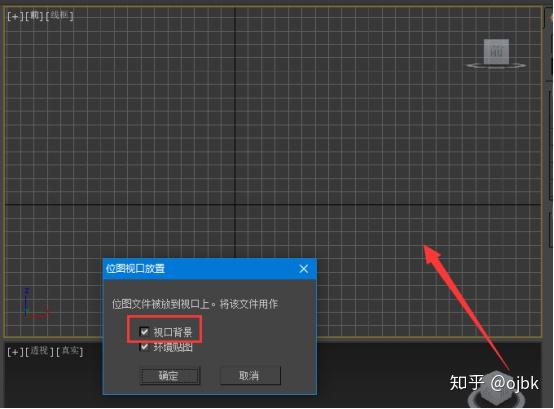This screenshot has width=554, height=409.
Task: Cancel the dialog via 取消
Action: pos(250,375)
